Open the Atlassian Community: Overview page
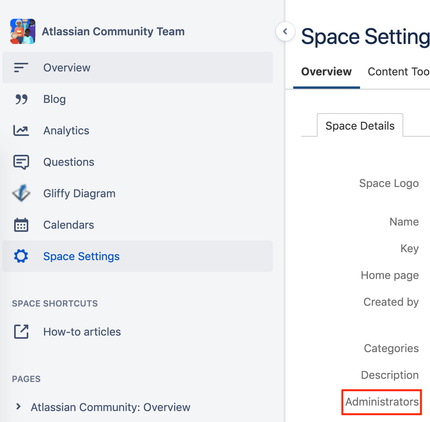 (x=110, y=407)
